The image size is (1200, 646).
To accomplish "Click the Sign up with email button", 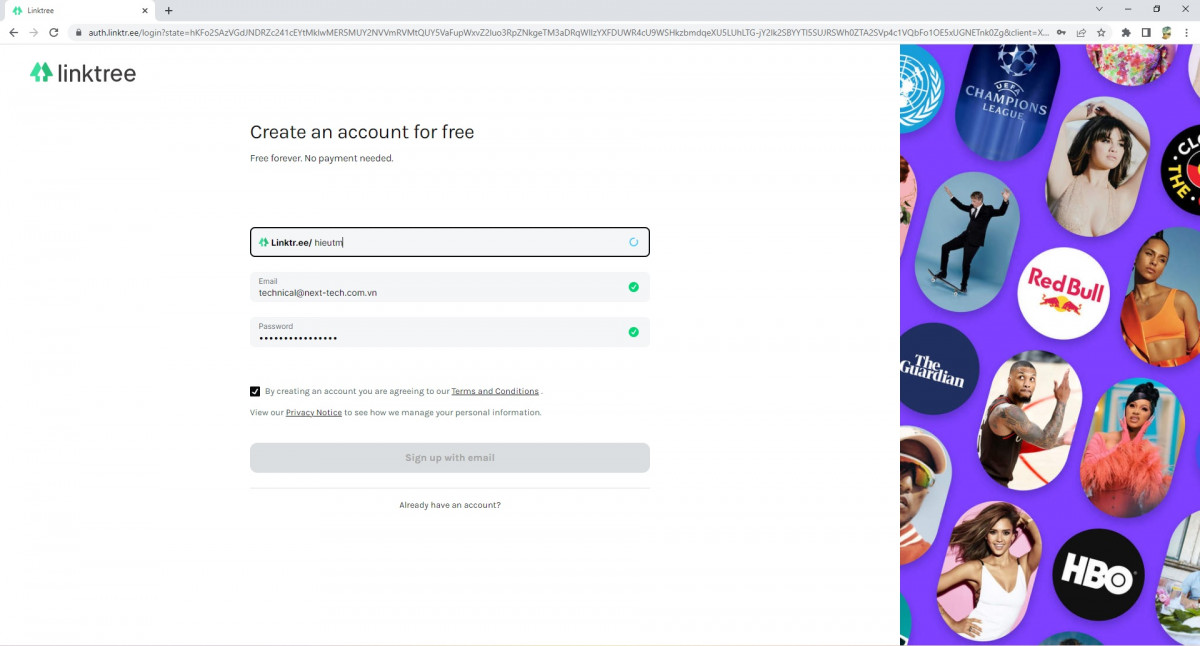I will (450, 458).
